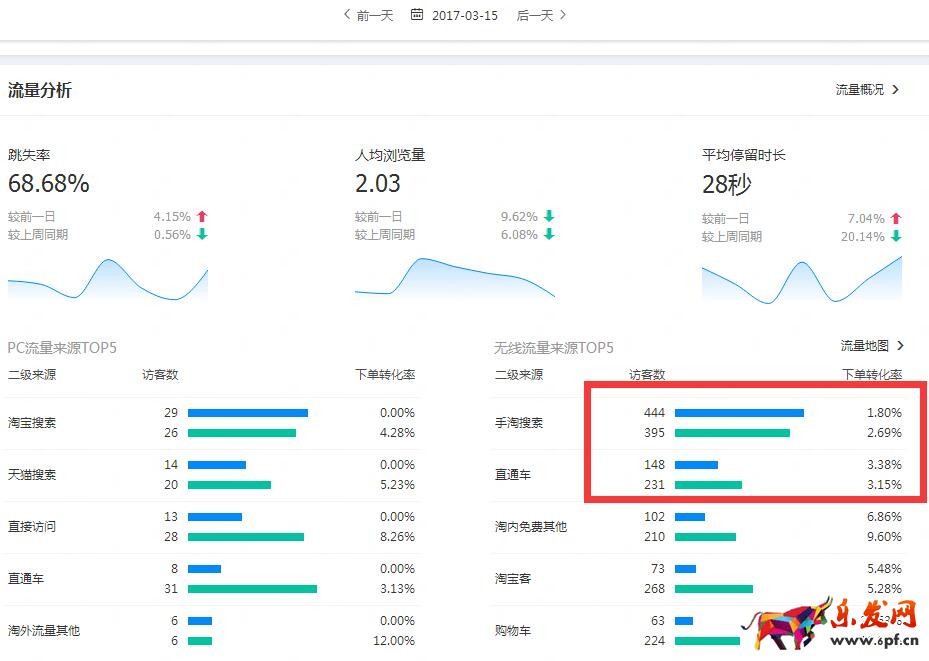Click the green down arrow beside 20.14%
Viewport: 929px width, 661px height.
click(896, 237)
